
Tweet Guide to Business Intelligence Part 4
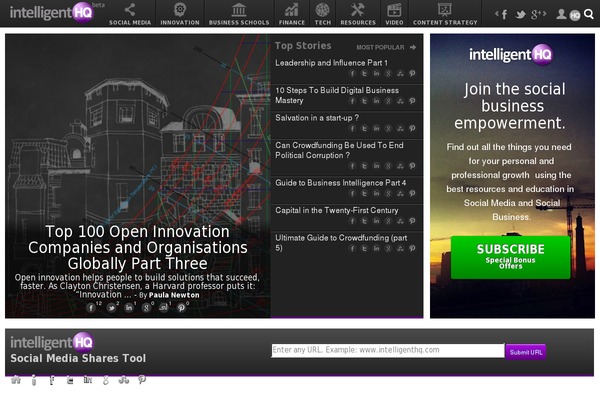[364, 194]
